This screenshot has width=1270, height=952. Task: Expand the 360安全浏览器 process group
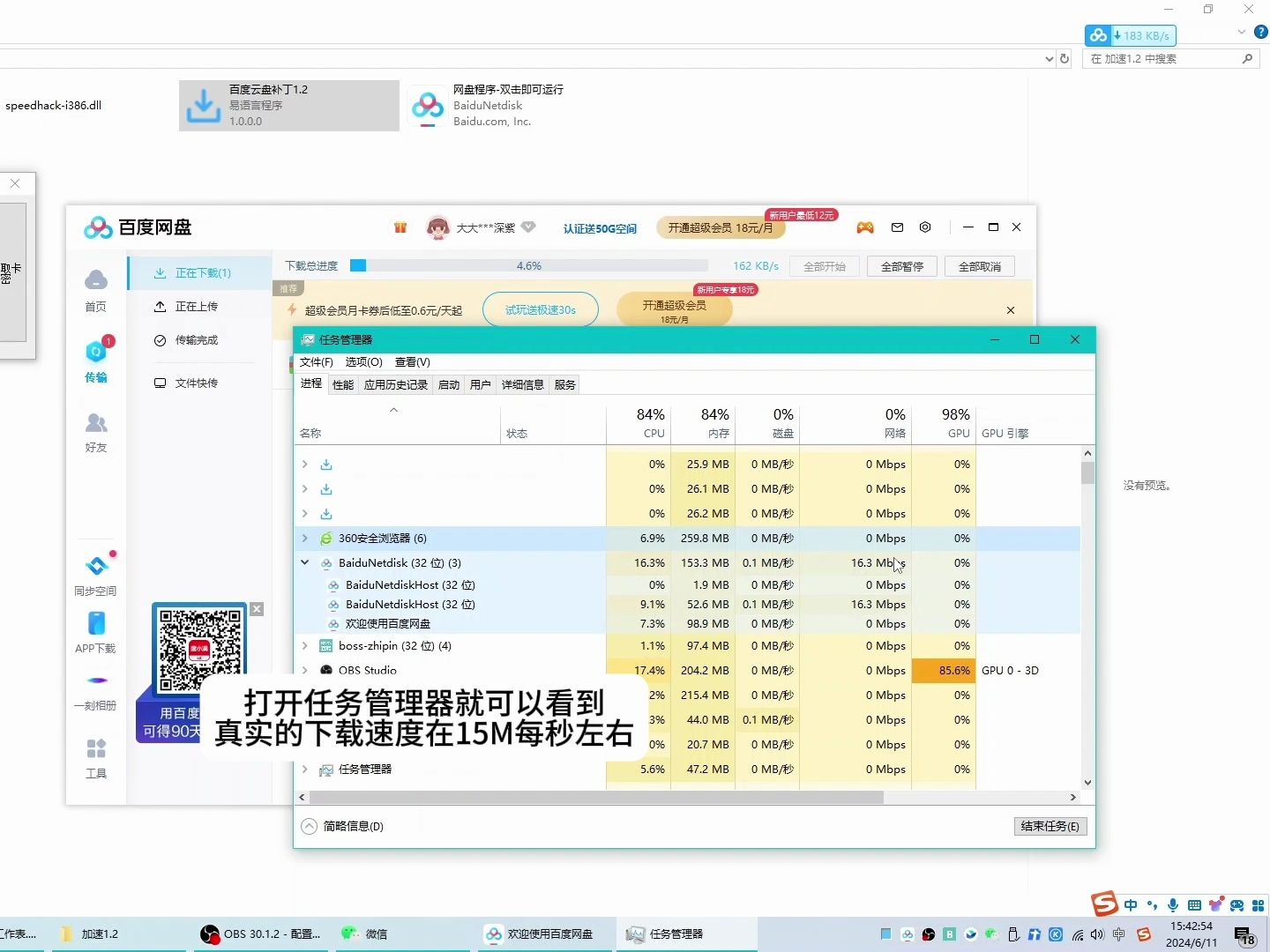click(x=305, y=539)
